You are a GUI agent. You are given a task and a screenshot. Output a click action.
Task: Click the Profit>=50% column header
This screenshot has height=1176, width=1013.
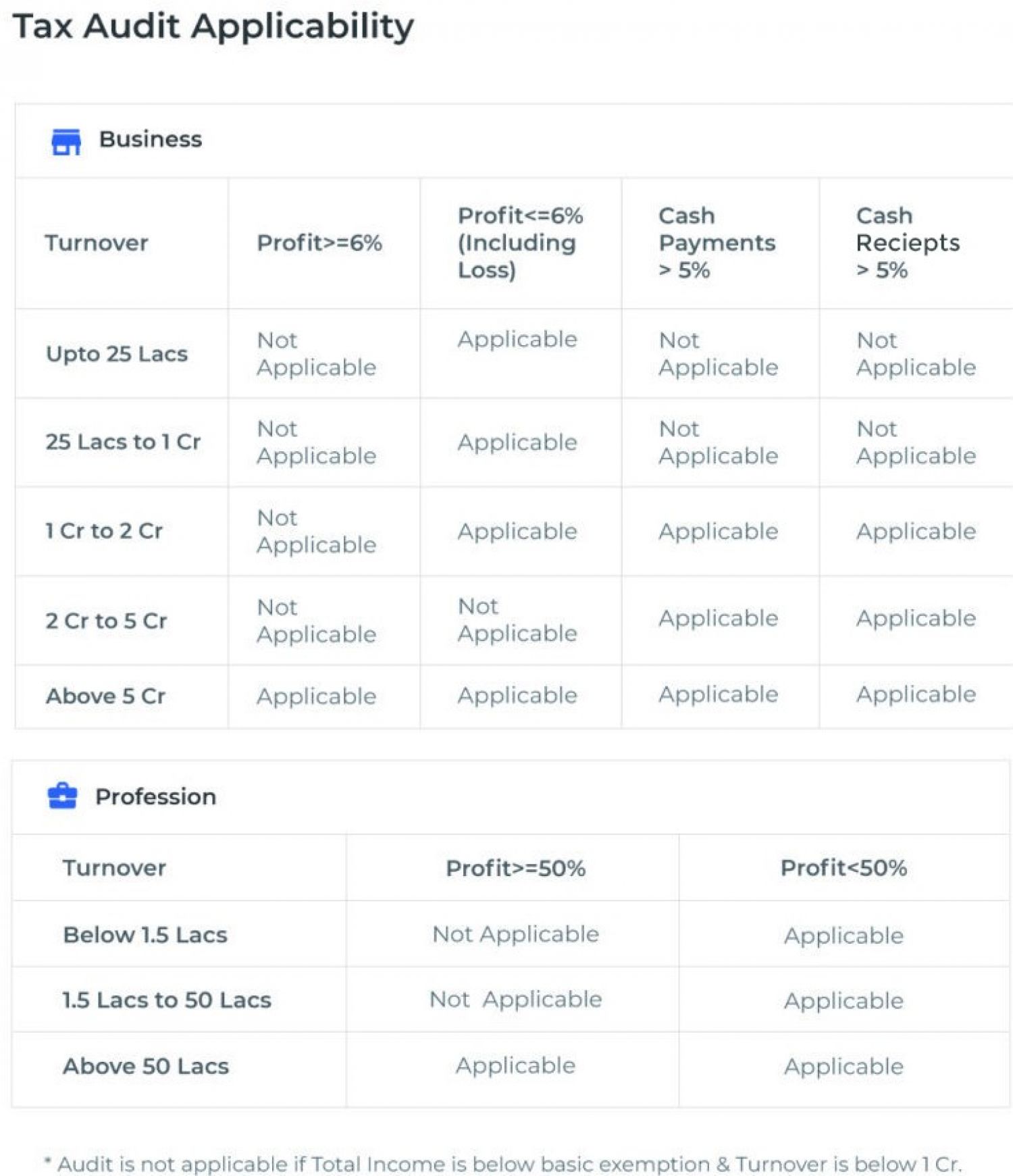(x=515, y=868)
